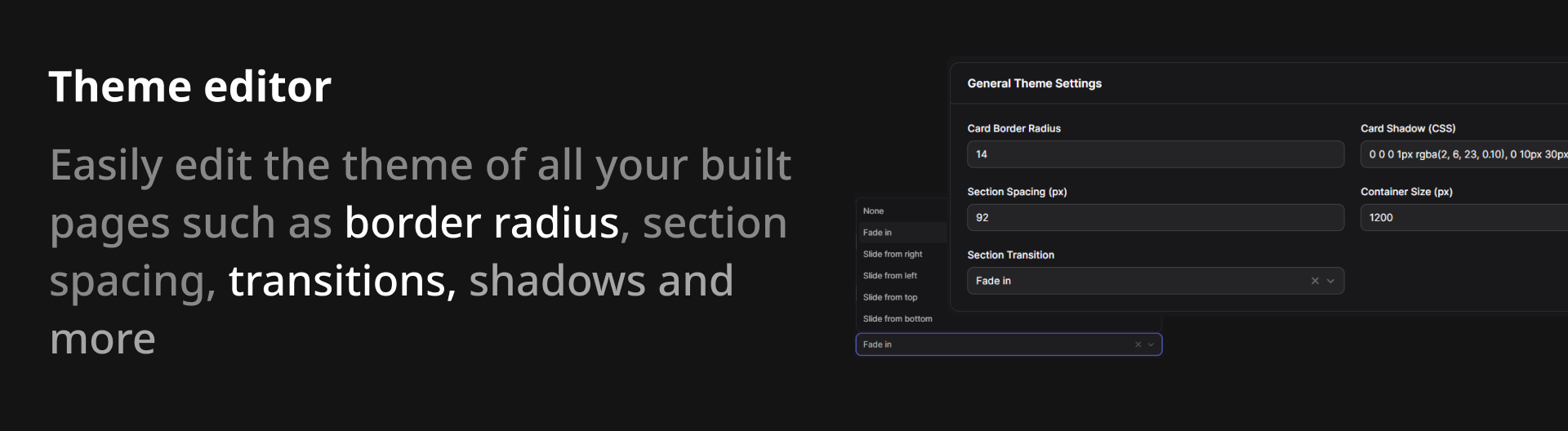This screenshot has height=431, width=1568.
Task: Pick Slide from right option
Action: click(x=892, y=254)
